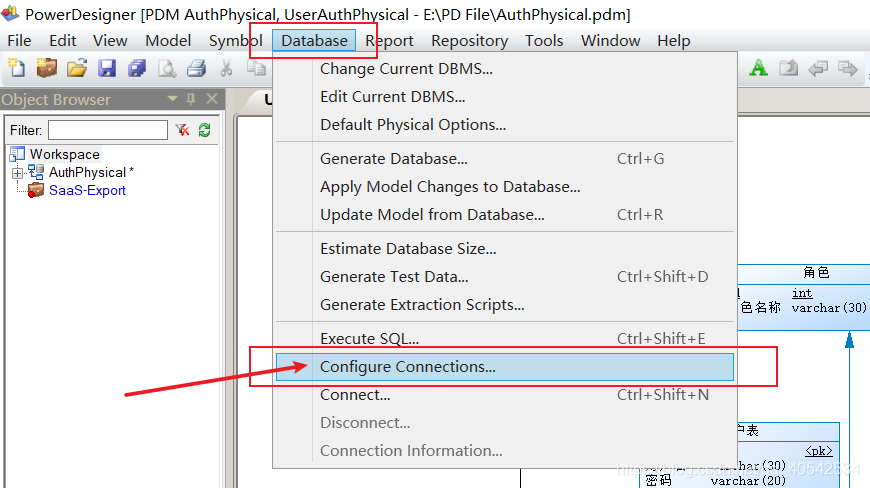Open the Help menu
Image resolution: width=870 pixels, height=488 pixels.
(674, 41)
